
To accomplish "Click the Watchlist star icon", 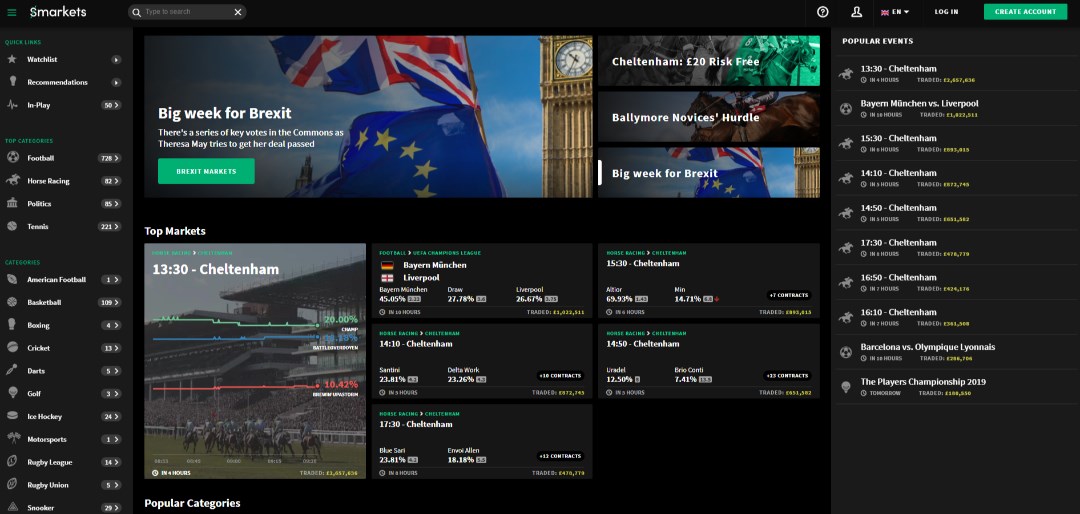I will coord(12,60).
